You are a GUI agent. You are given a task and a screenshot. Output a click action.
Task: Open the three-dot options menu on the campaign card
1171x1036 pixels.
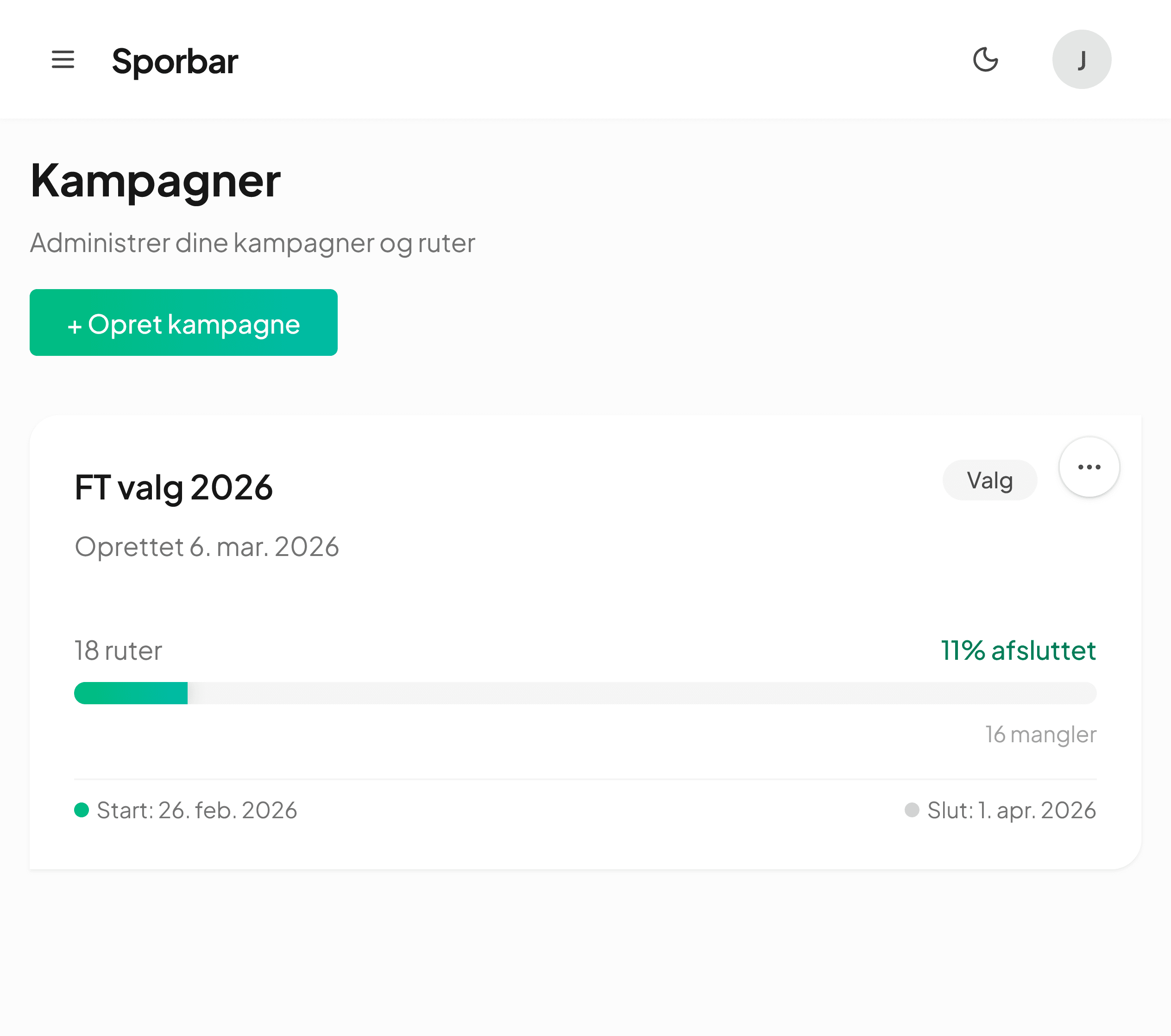point(1089,467)
